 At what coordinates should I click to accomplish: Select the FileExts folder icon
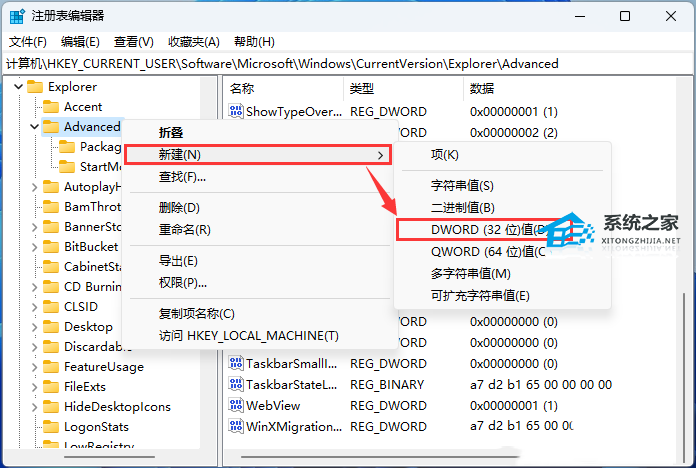coord(51,387)
